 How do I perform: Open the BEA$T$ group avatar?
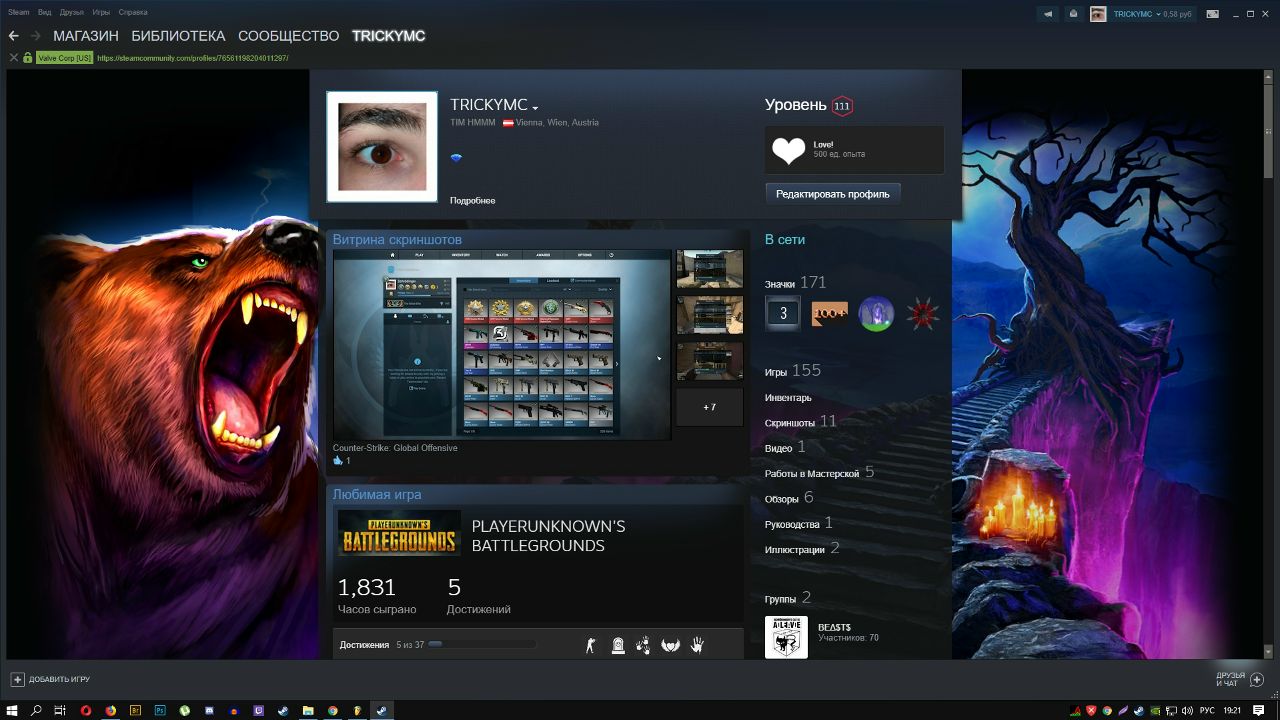786,637
